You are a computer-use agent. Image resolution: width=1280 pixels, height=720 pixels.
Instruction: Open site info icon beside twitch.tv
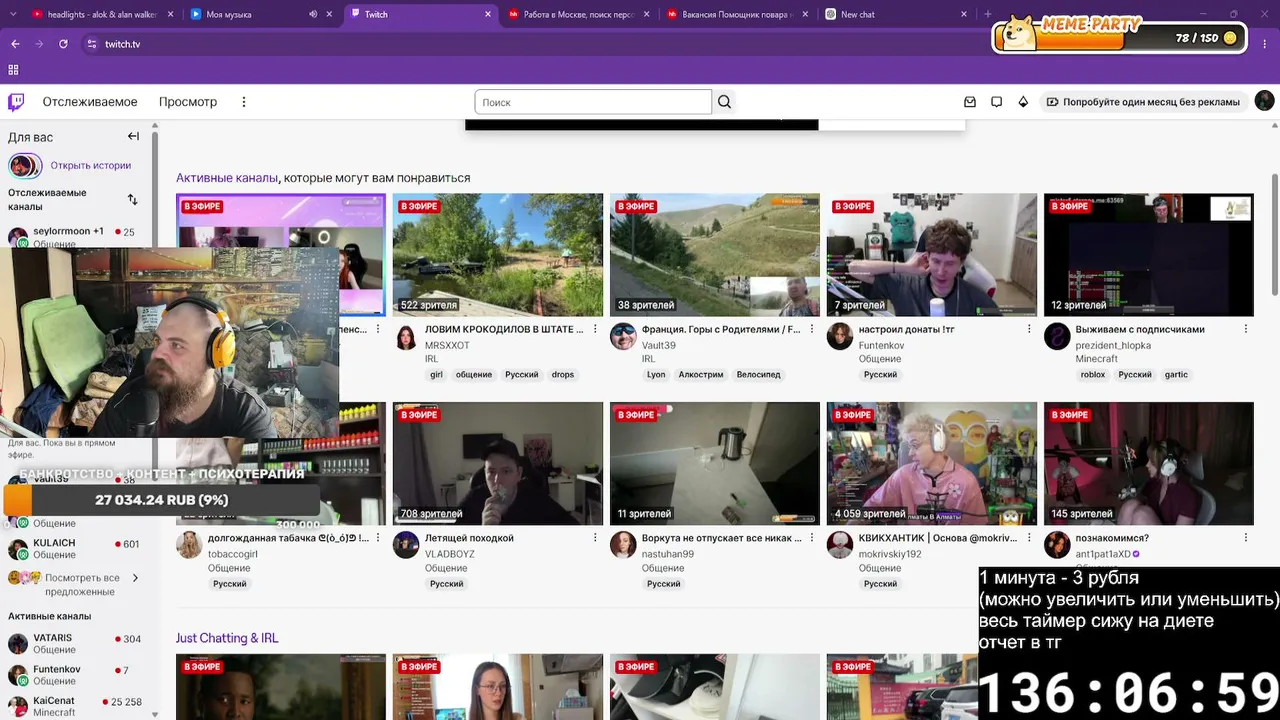pyautogui.click(x=92, y=44)
